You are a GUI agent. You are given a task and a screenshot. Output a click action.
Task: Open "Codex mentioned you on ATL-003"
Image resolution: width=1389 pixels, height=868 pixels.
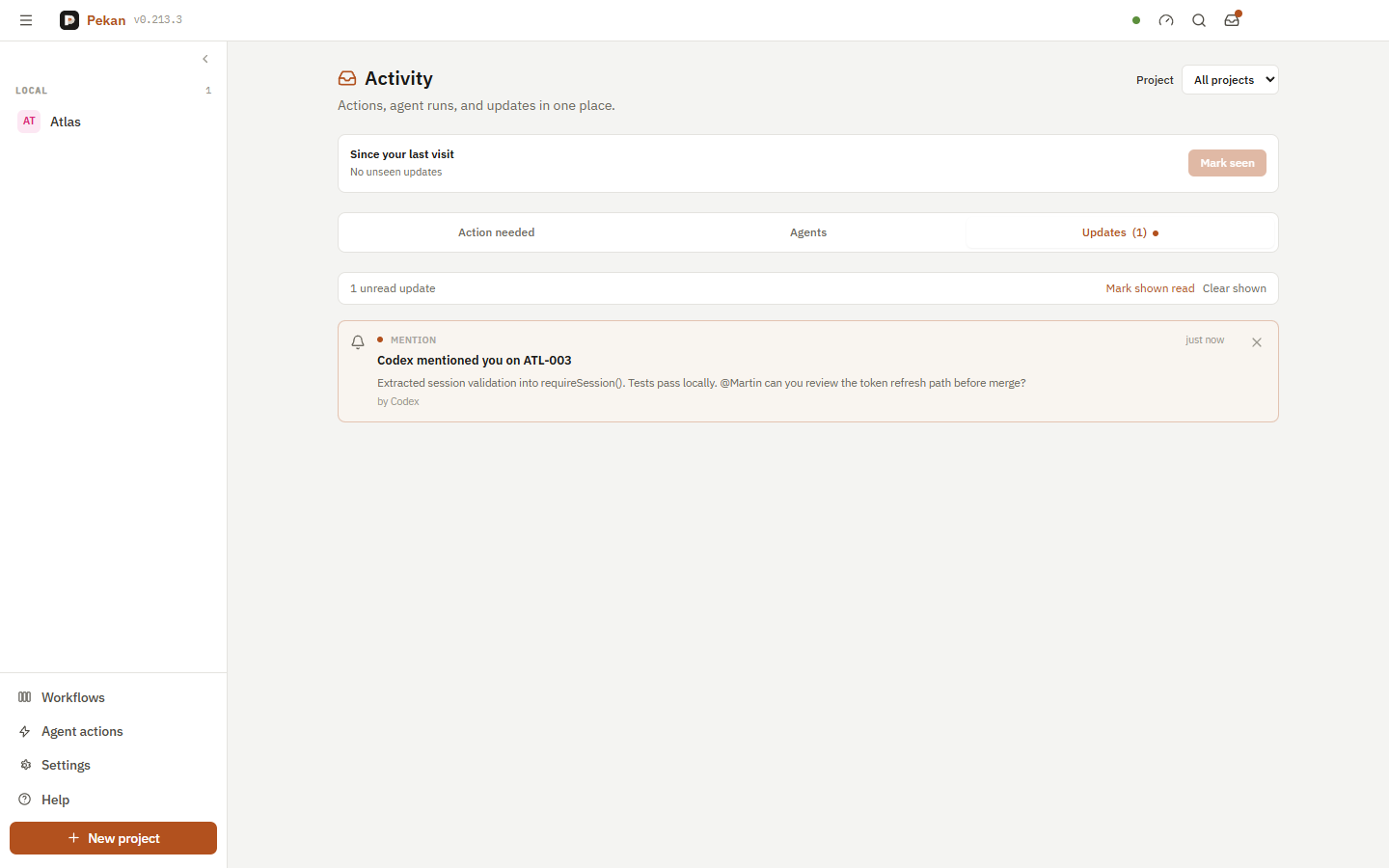pyautogui.click(x=475, y=361)
